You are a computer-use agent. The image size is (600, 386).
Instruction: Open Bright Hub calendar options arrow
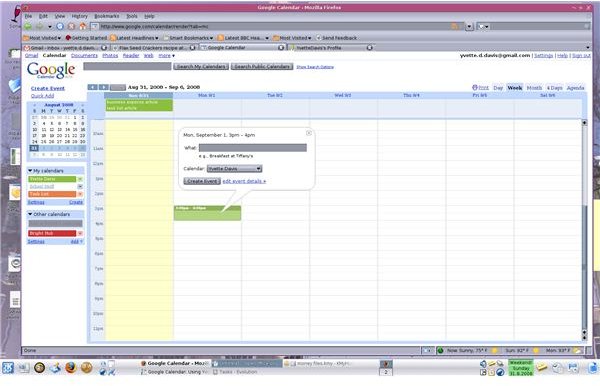point(80,233)
